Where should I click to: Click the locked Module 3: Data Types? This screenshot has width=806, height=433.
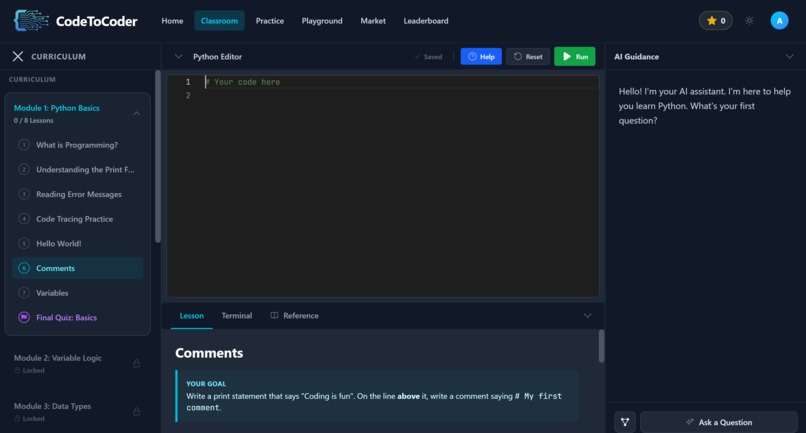click(x=77, y=411)
